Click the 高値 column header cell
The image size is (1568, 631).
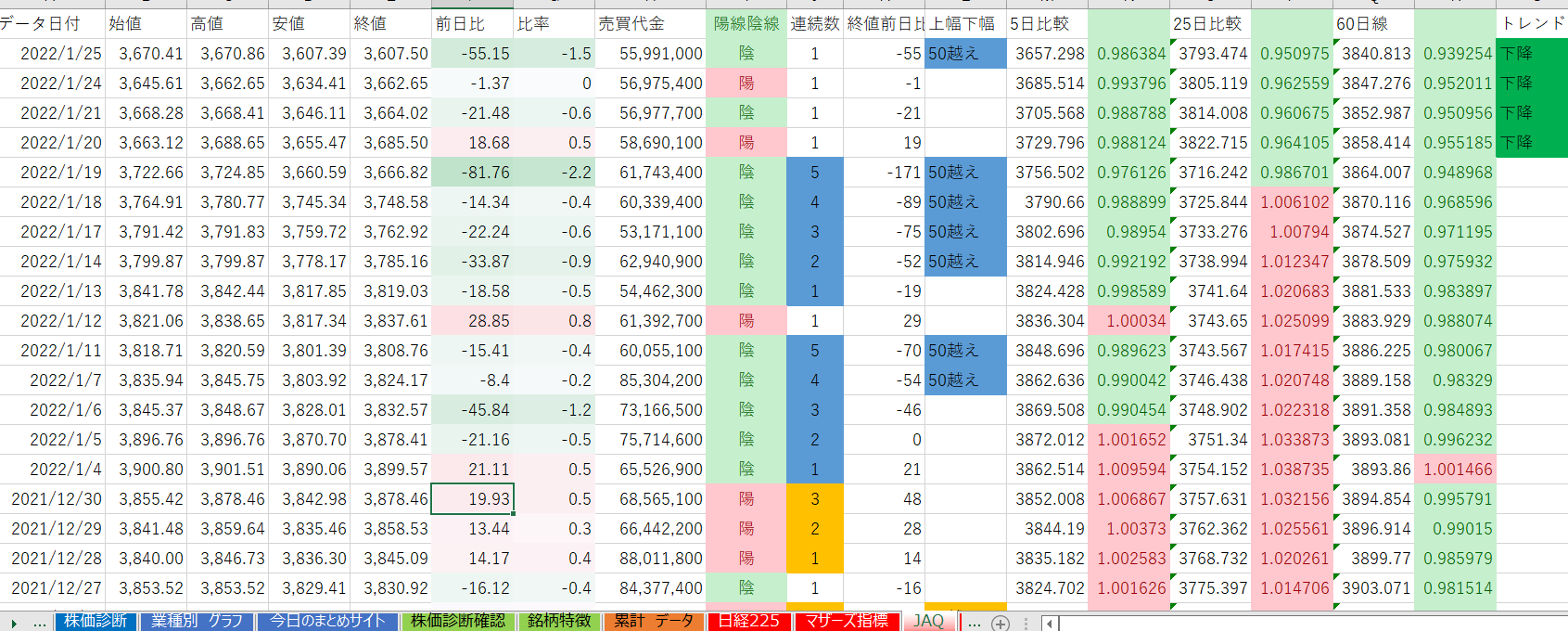pyautogui.click(x=227, y=23)
